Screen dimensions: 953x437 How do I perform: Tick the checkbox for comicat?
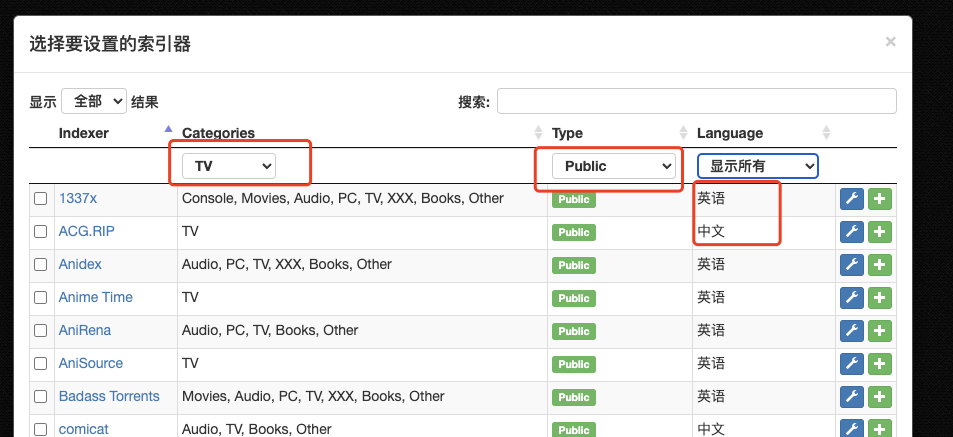(x=41, y=429)
